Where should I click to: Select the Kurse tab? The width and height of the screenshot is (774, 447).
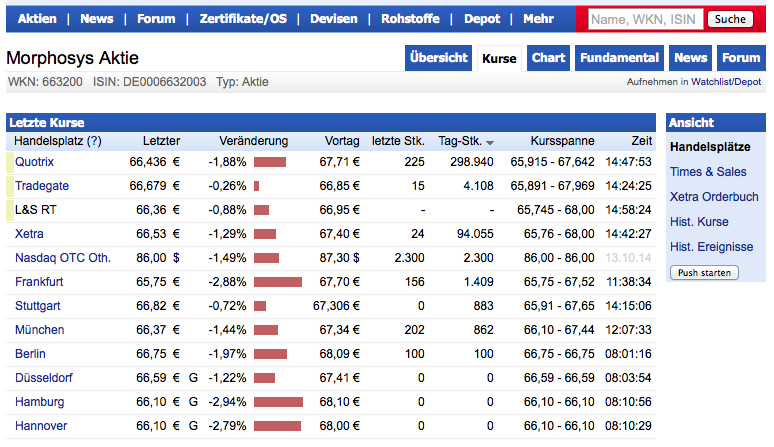[x=499, y=58]
